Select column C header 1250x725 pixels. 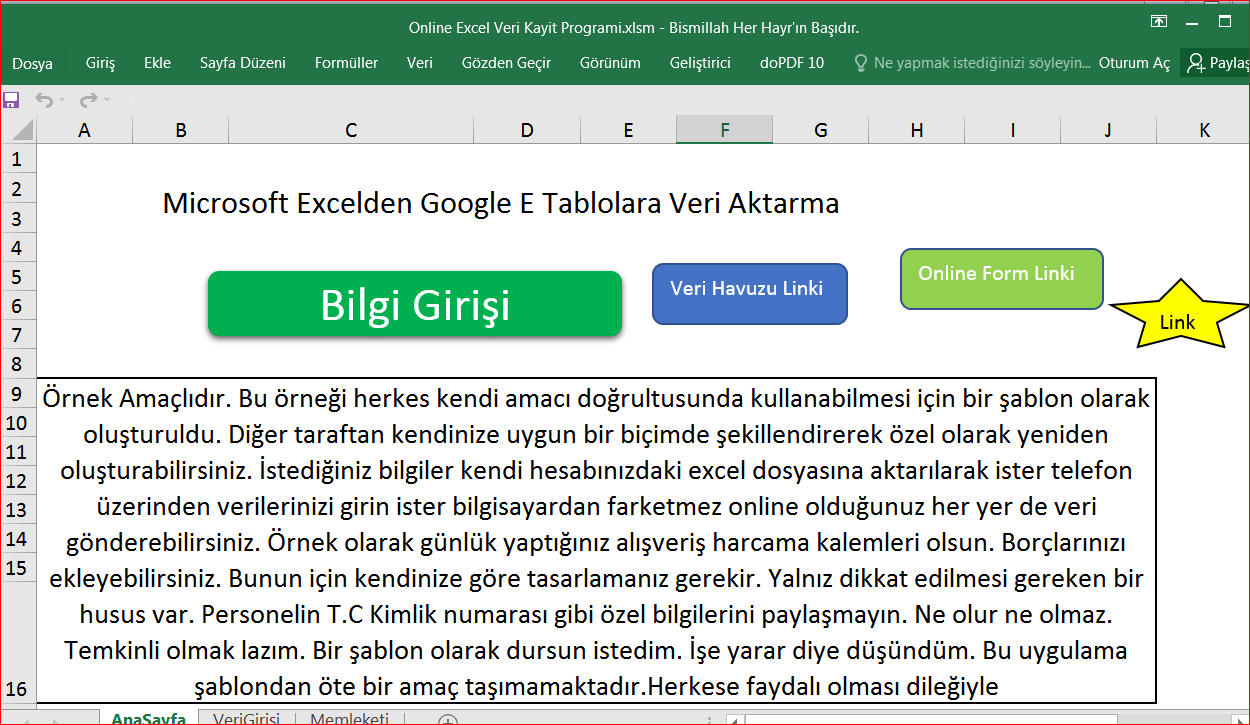point(351,130)
